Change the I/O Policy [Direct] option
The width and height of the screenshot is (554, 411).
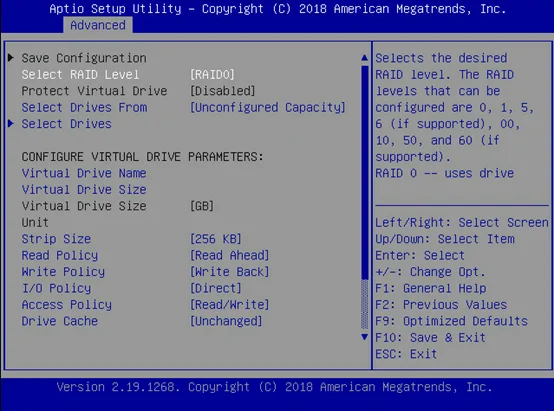point(216,288)
